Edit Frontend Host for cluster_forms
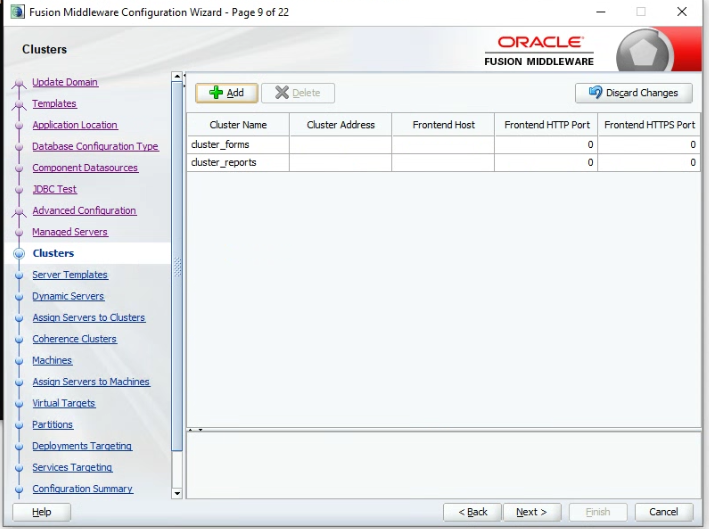The height and width of the screenshot is (529, 709). (443, 145)
